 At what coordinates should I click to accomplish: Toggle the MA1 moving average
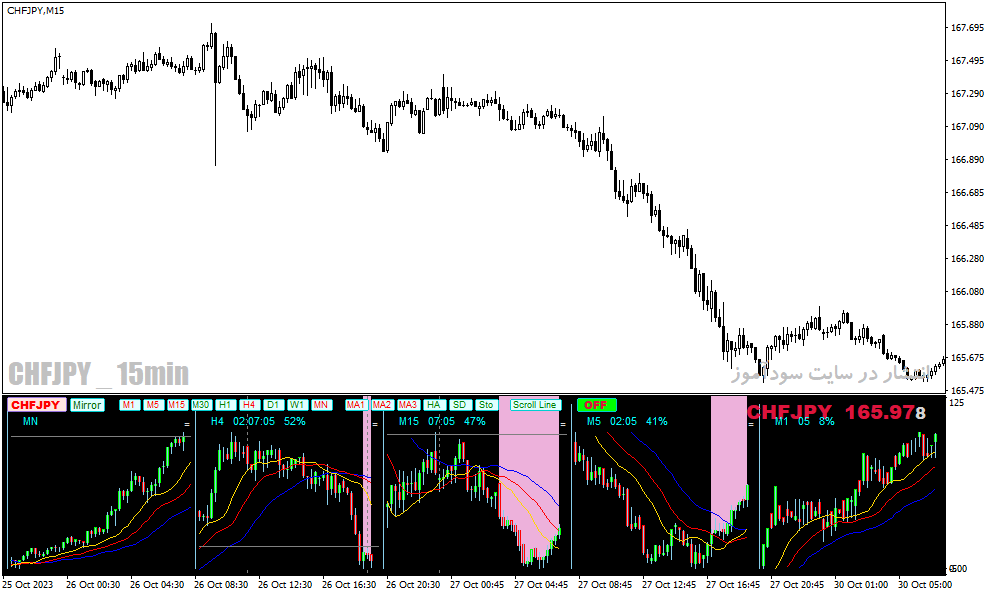(x=355, y=405)
